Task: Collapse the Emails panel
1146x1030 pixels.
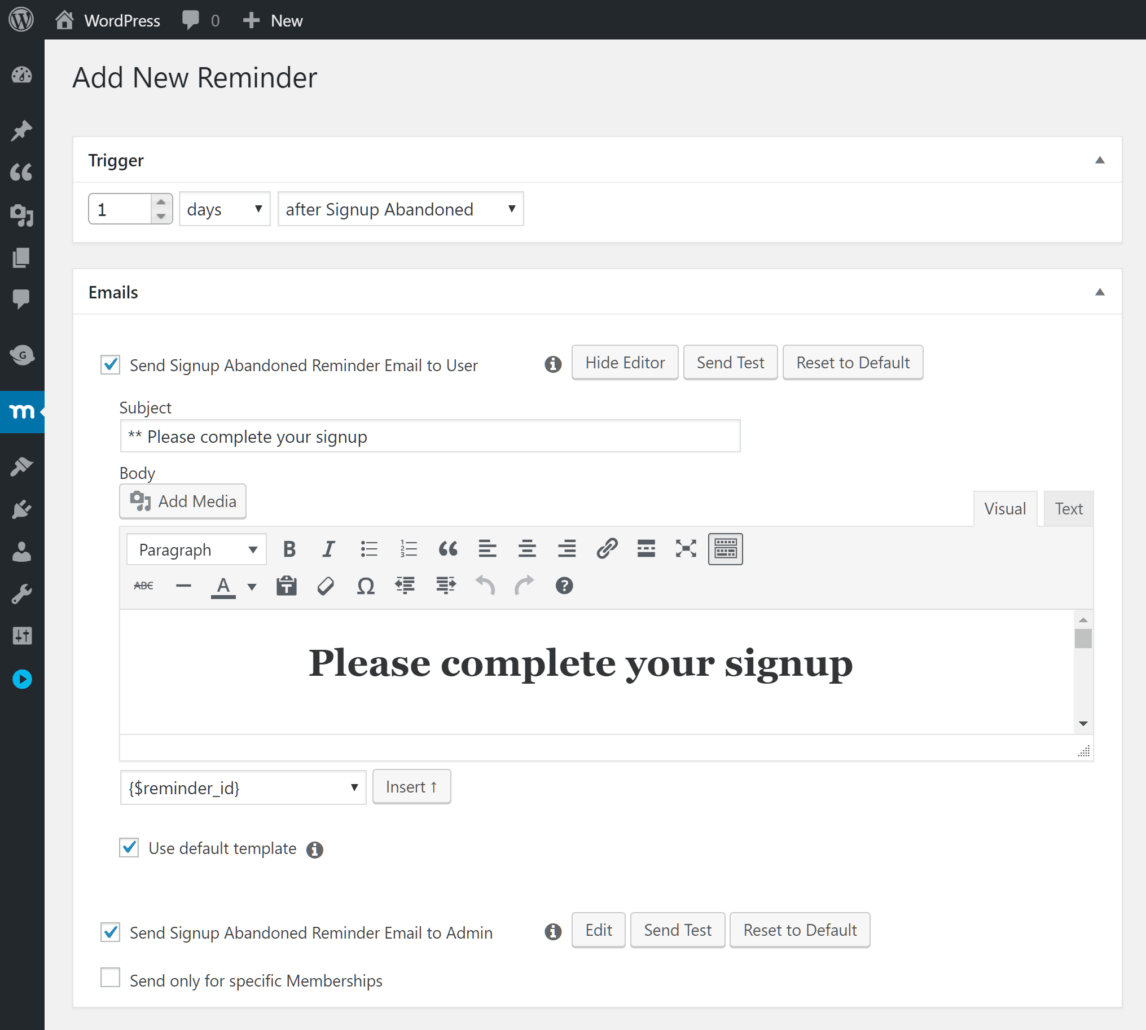Action: (1099, 291)
